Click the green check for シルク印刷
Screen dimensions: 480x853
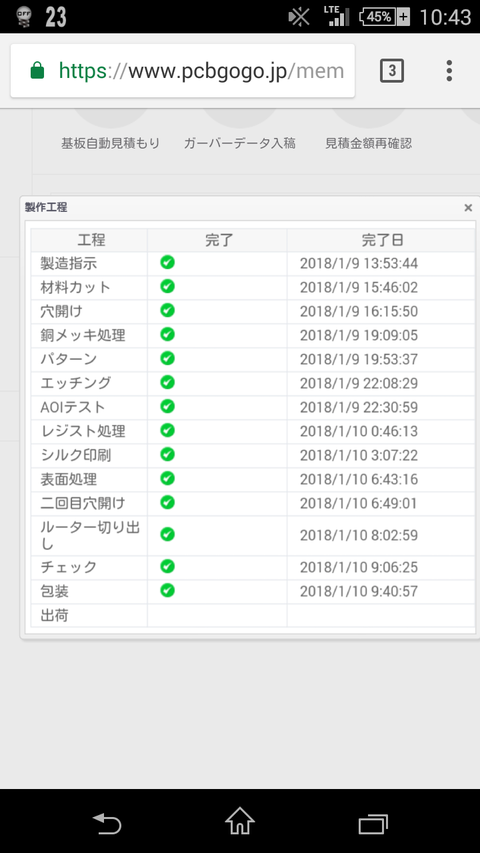click(x=168, y=454)
